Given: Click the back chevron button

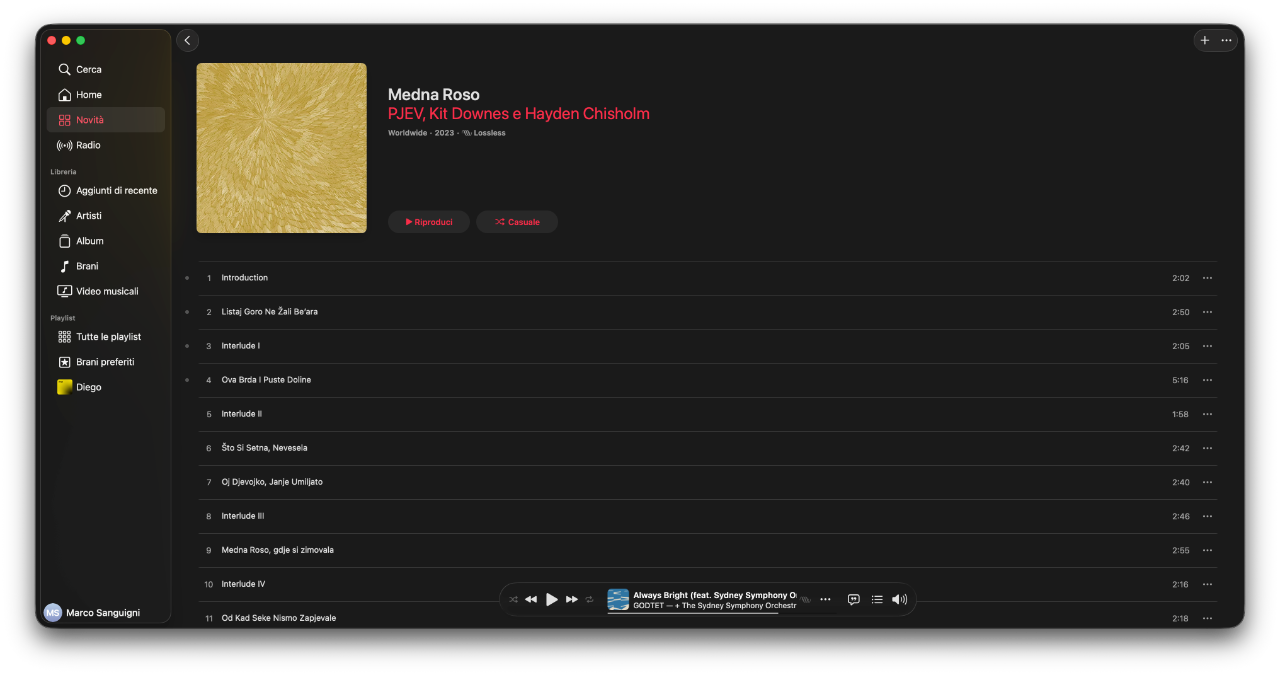Looking at the screenshot, I should tap(187, 40).
